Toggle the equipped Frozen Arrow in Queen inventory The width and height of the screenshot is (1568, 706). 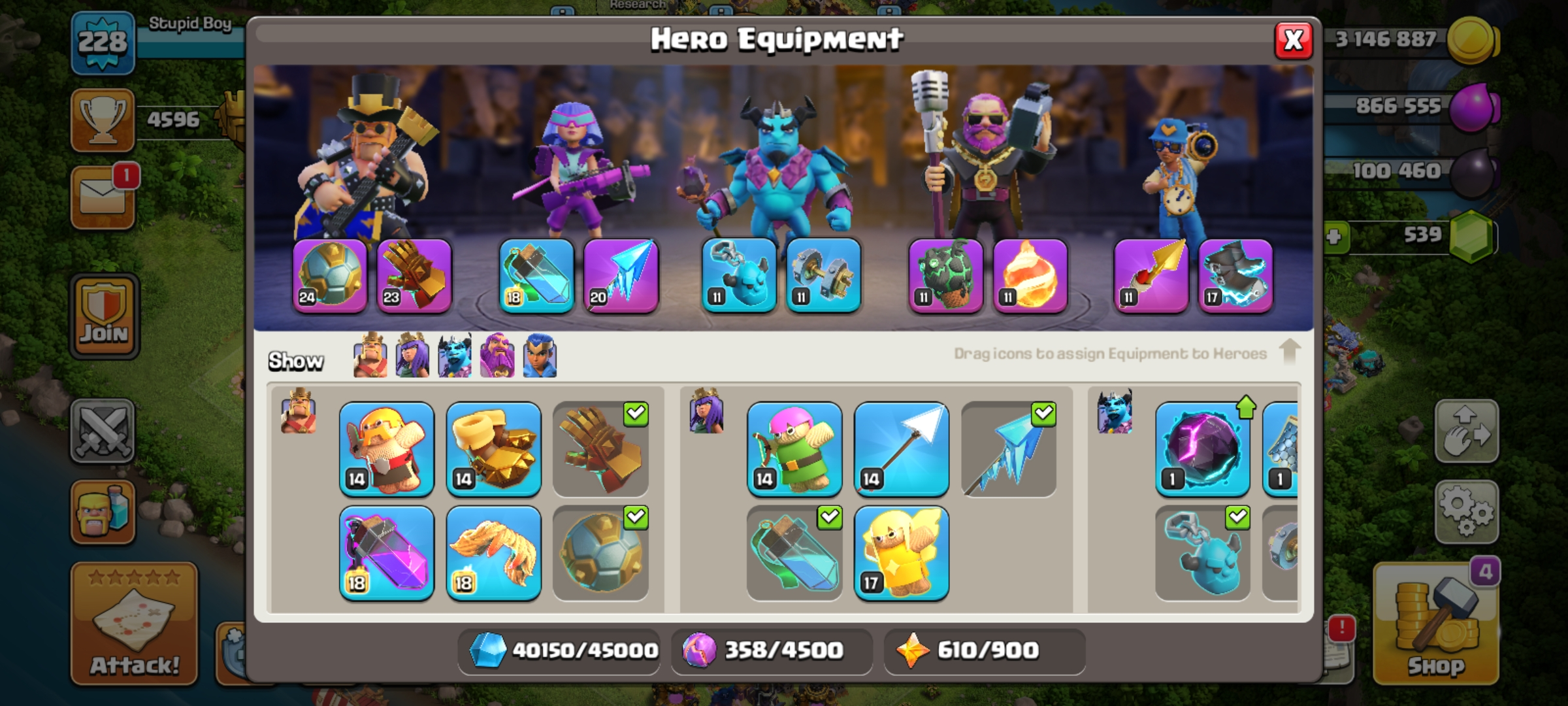(1009, 449)
